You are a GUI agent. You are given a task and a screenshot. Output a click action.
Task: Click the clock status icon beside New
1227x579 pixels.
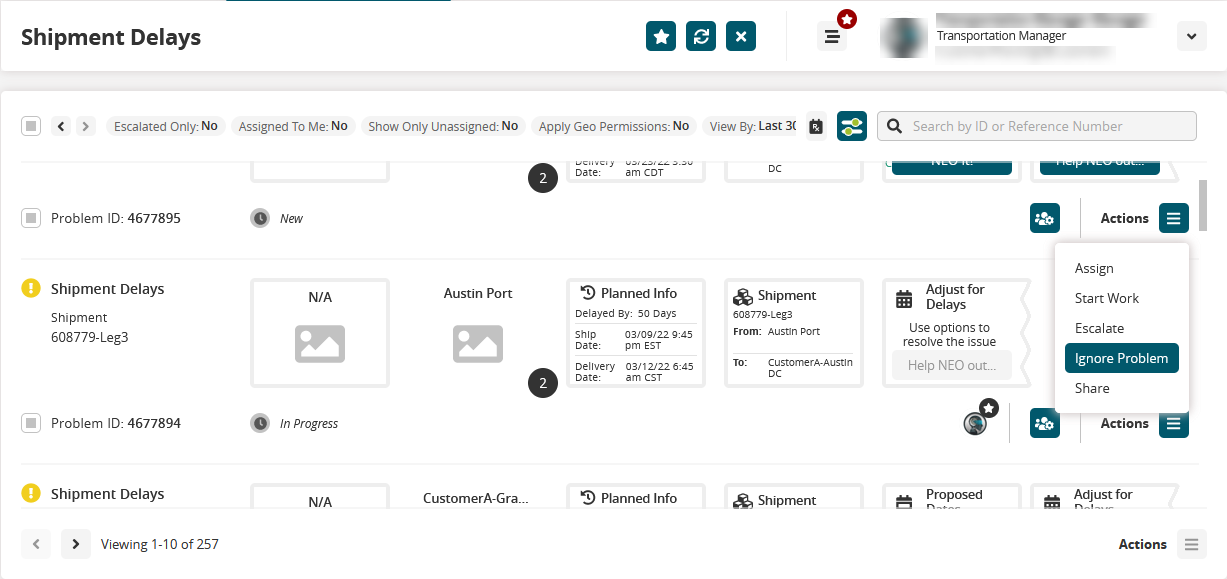pos(260,218)
